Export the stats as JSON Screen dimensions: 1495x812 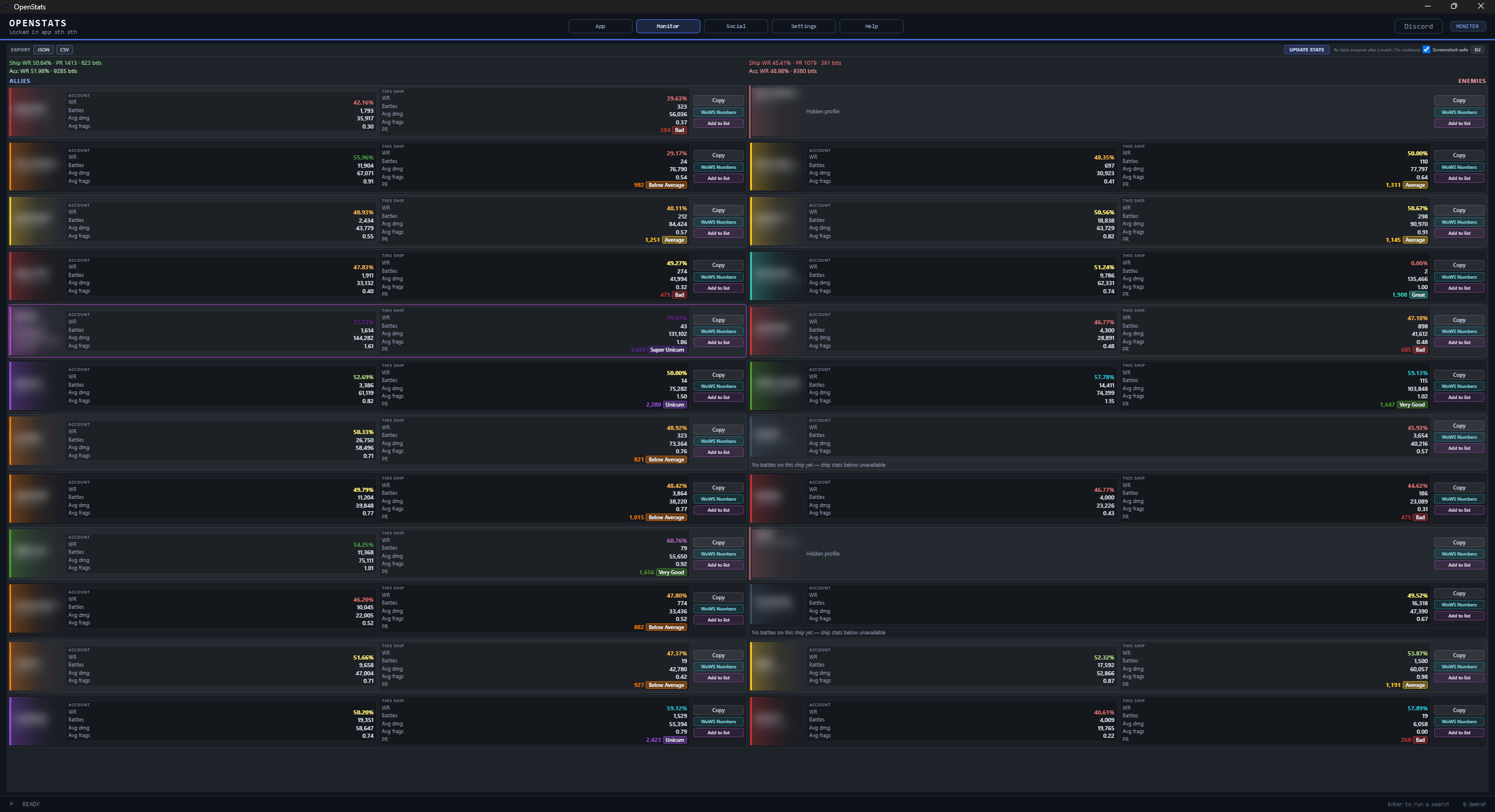(43, 50)
